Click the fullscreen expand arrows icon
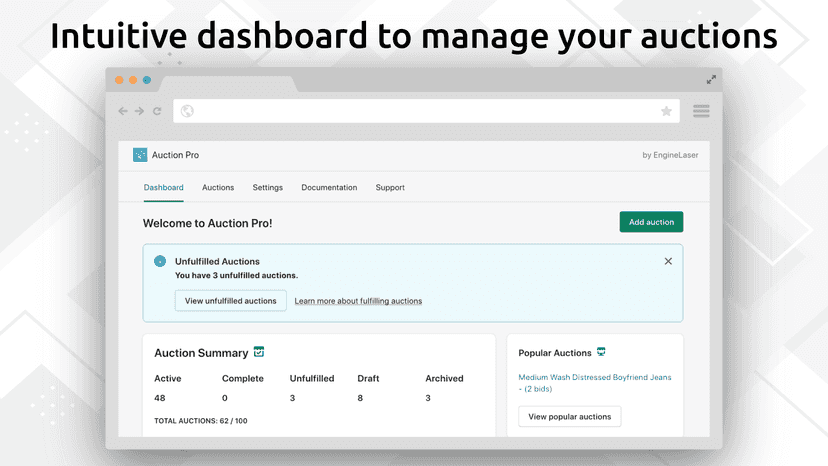Viewport: 828px width, 466px height. point(711,79)
